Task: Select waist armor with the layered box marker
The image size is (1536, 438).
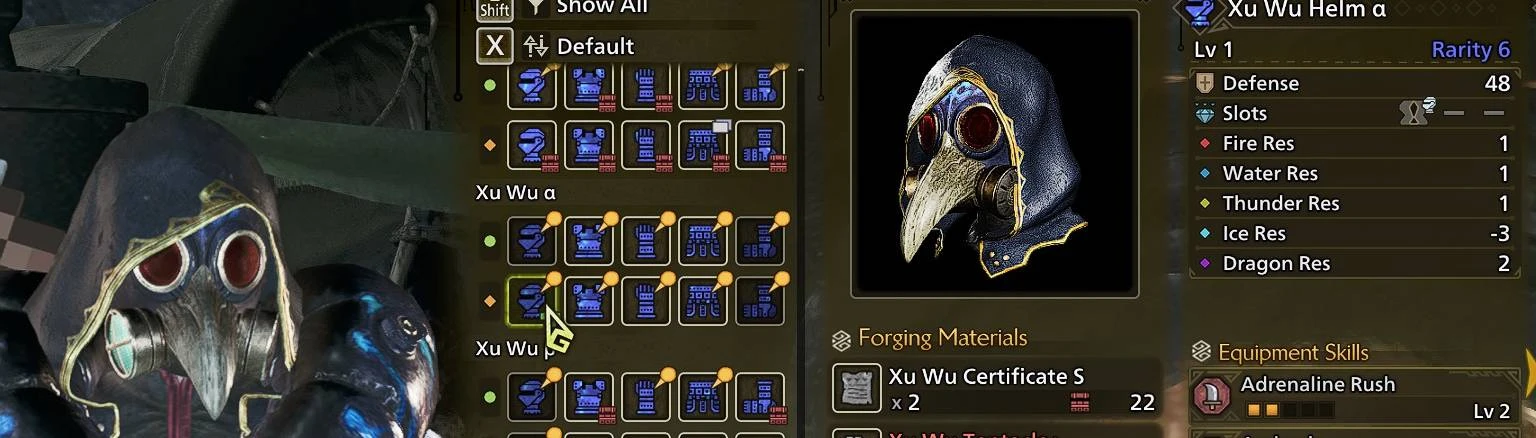Action: click(703, 145)
